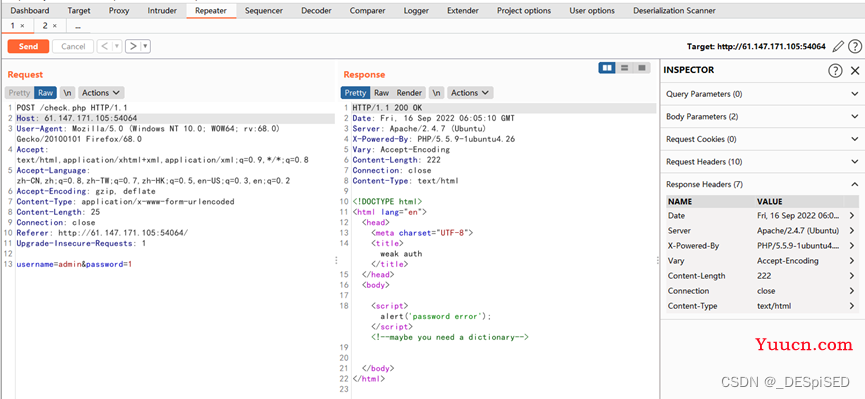Switch Request view to Raw

coord(46,93)
